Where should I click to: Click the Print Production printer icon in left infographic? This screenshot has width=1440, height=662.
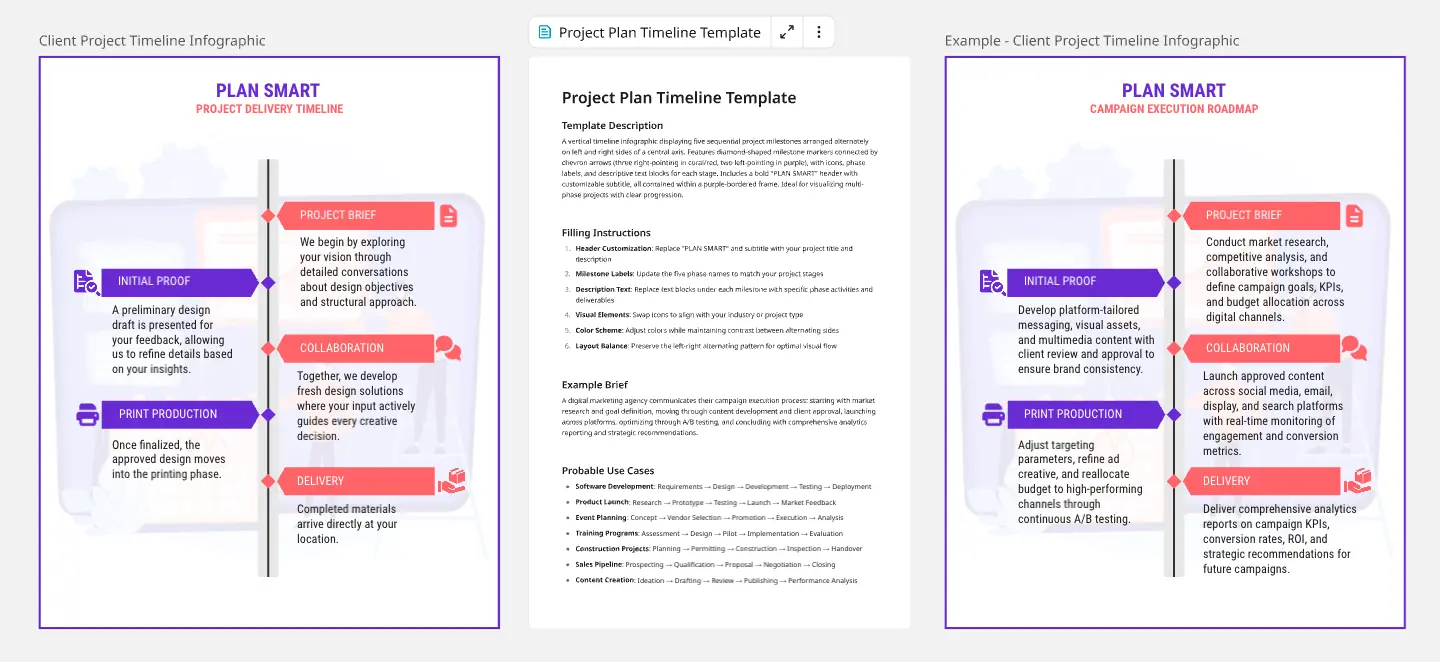(x=87, y=414)
